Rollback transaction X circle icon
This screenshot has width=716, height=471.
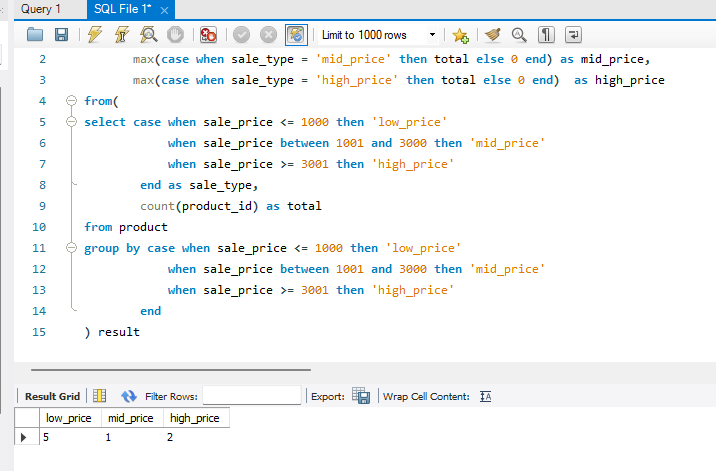pos(268,35)
